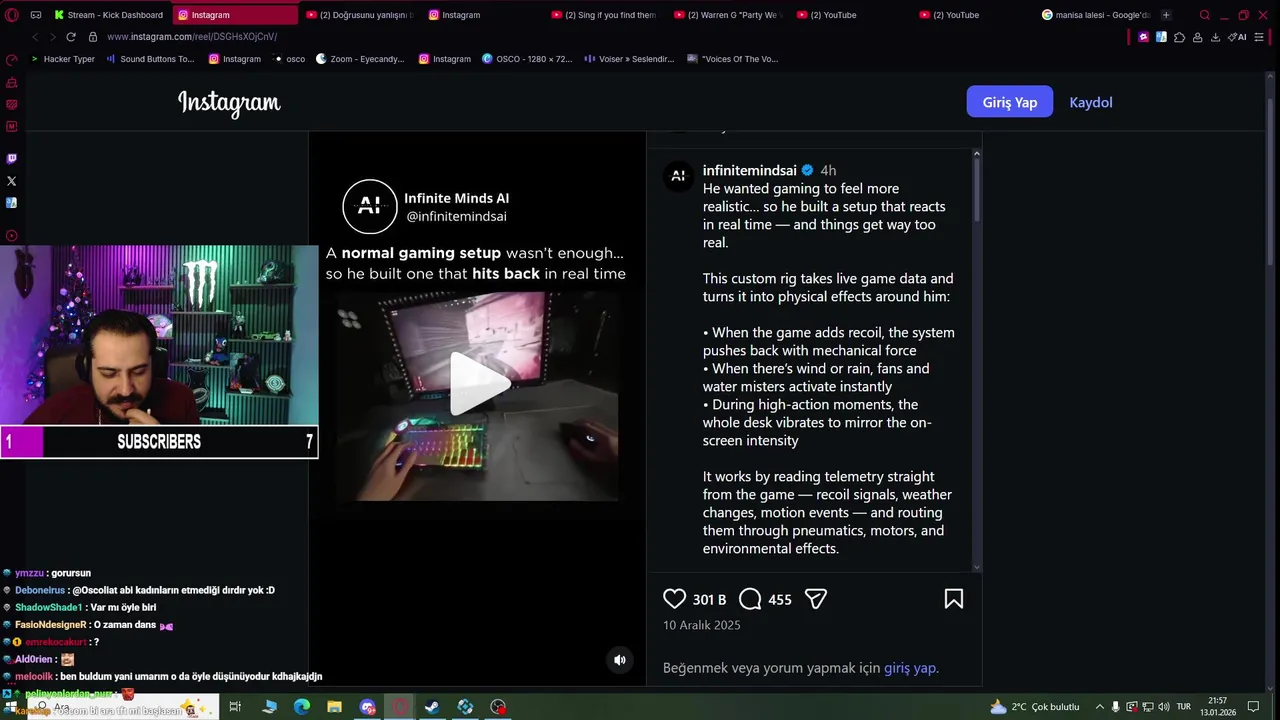Save the post with the bookmark icon
The height and width of the screenshot is (720, 1280).
(x=954, y=599)
